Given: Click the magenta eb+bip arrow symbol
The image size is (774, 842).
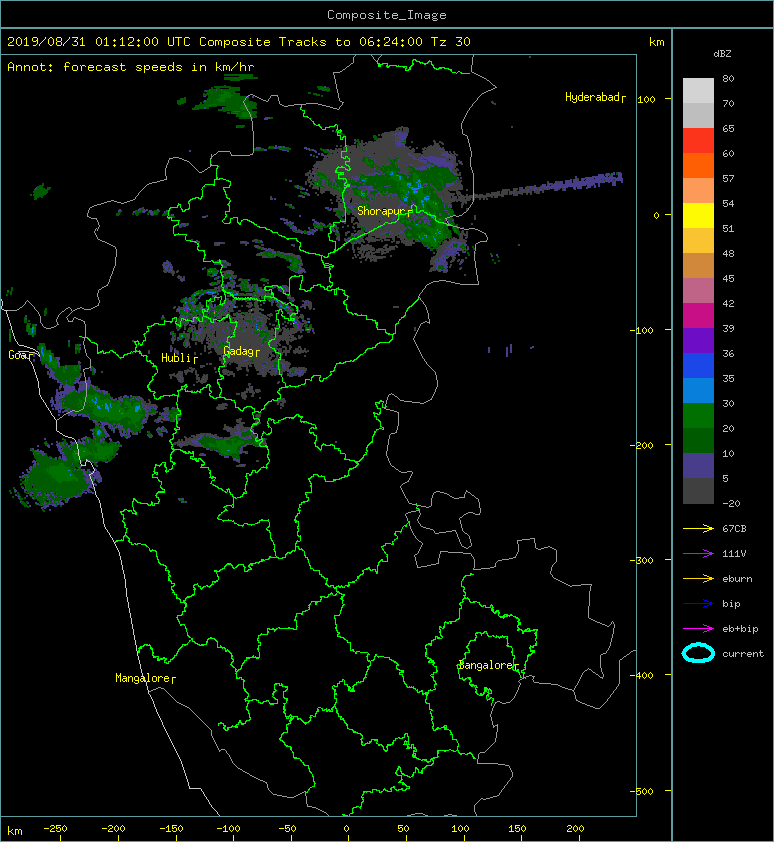Looking at the screenshot, I should point(698,629).
